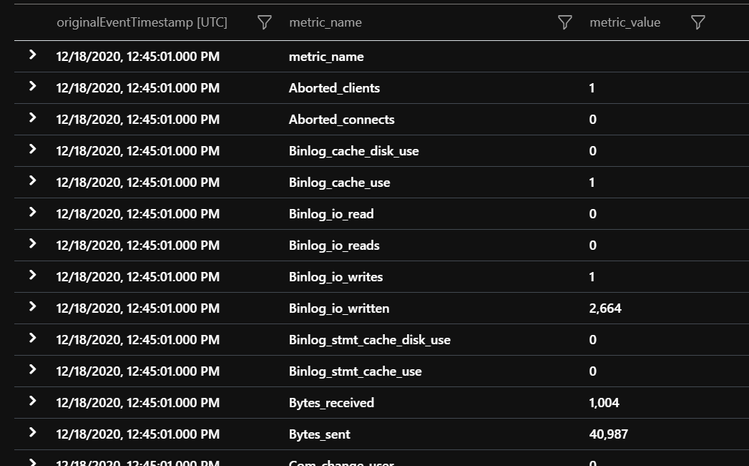The height and width of the screenshot is (466, 749).
Task: Sort by originalEventTimestamp [UTC] header
Action: tap(142, 22)
